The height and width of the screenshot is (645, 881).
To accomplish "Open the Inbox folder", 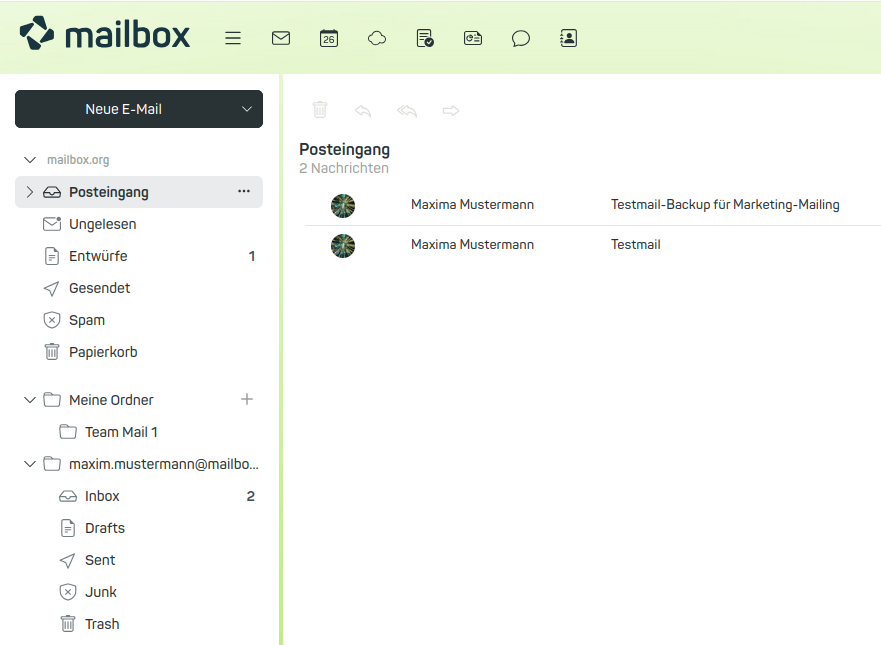I will click(139, 496).
